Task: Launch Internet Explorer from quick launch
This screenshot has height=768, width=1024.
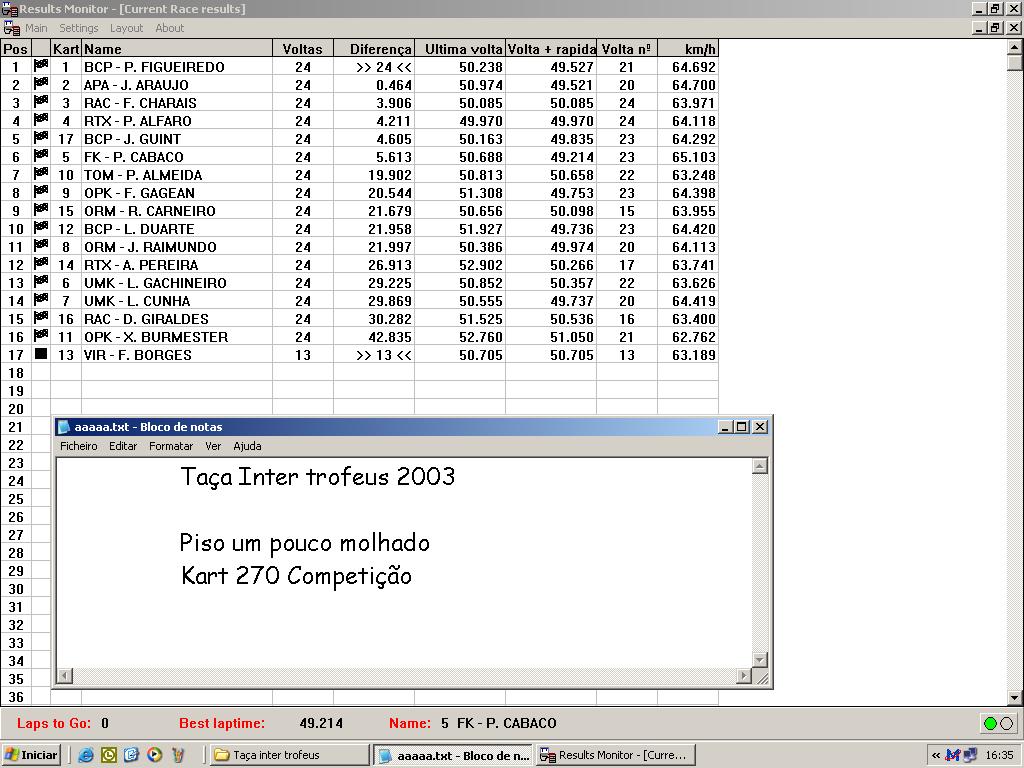Action: [86, 755]
